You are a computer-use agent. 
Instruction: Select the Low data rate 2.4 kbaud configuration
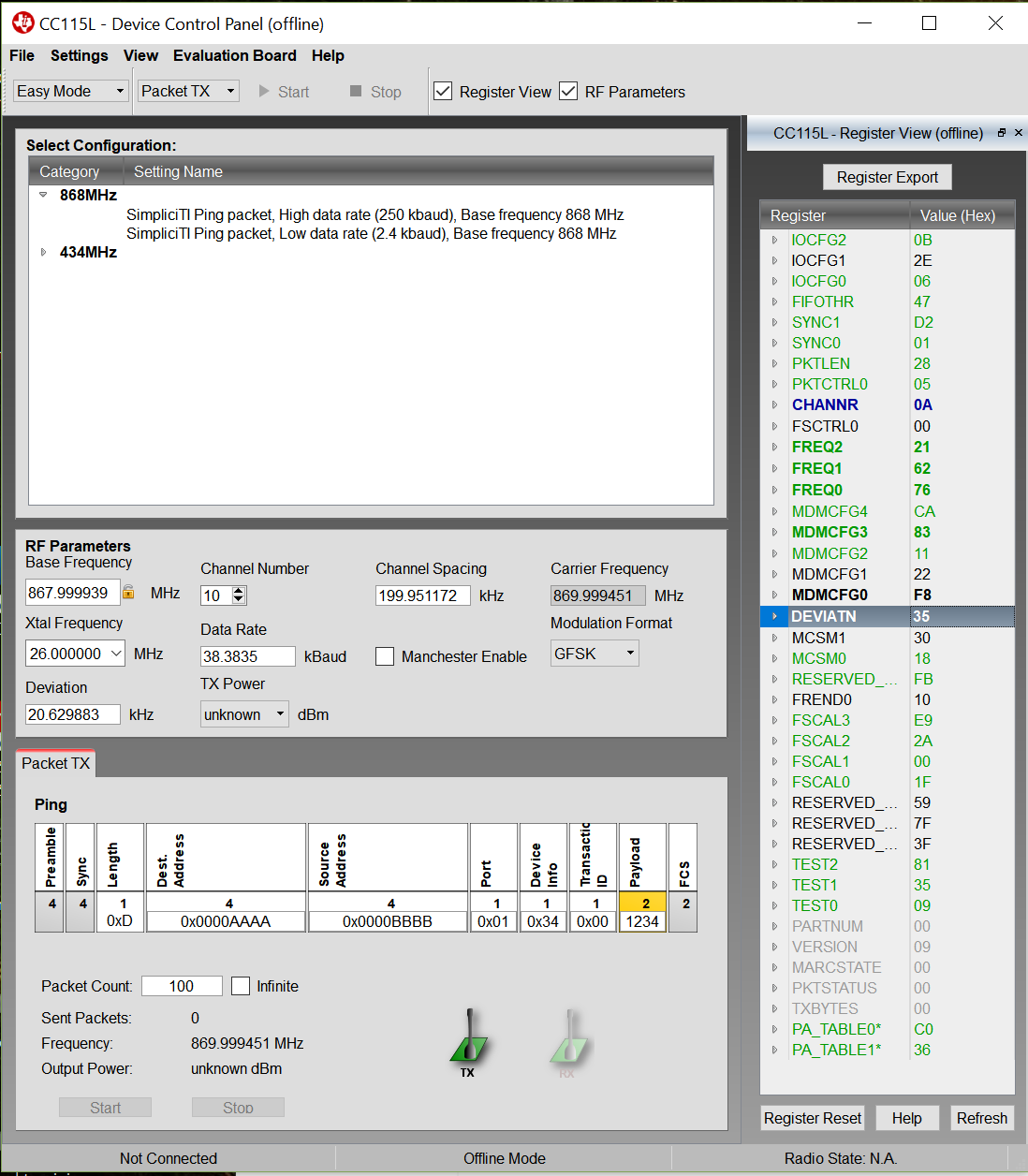coord(372,233)
